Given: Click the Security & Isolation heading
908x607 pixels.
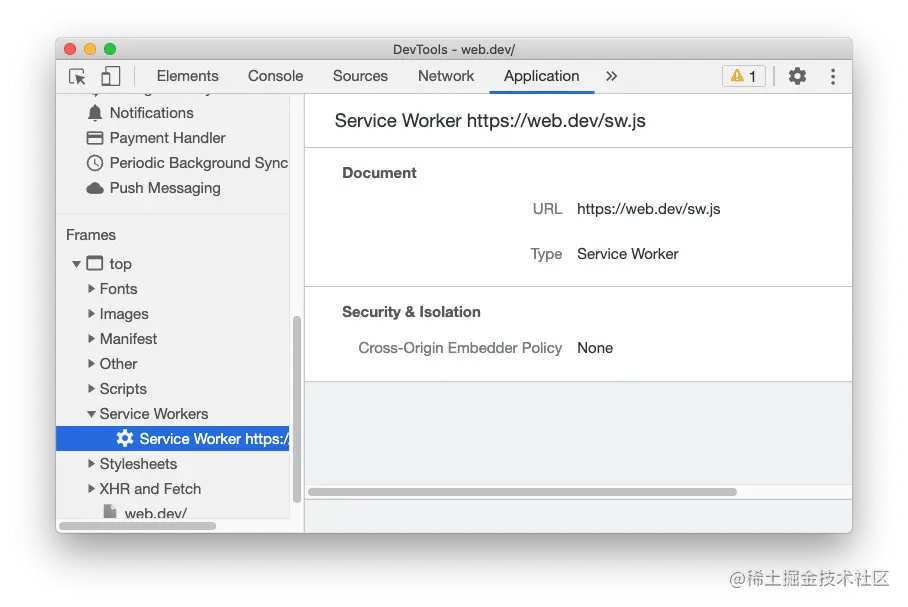Looking at the screenshot, I should [x=411, y=312].
